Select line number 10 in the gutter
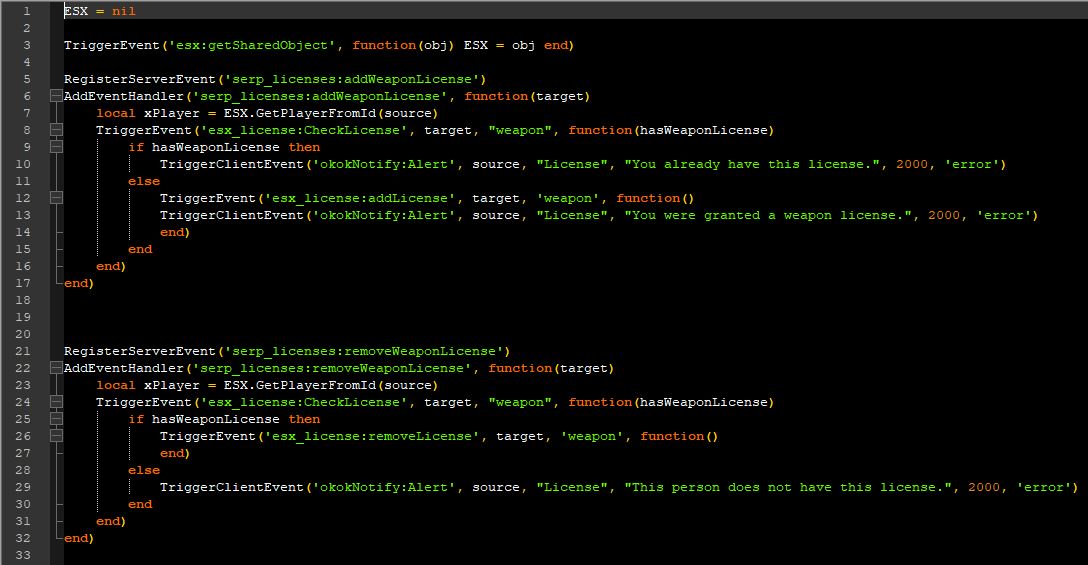The image size is (1088, 565). click(x=23, y=164)
